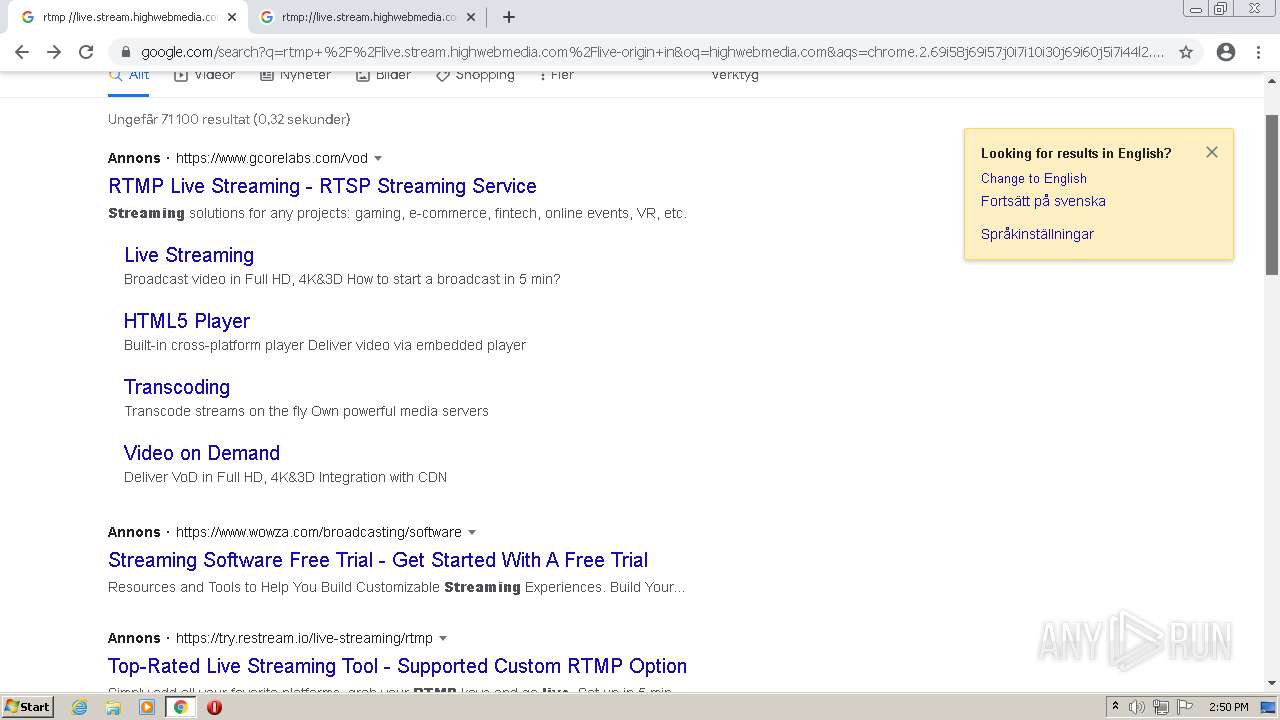Expand the gcorelabs.com ad dropdown arrow
Screen dimensions: 1280x720
tap(378, 158)
